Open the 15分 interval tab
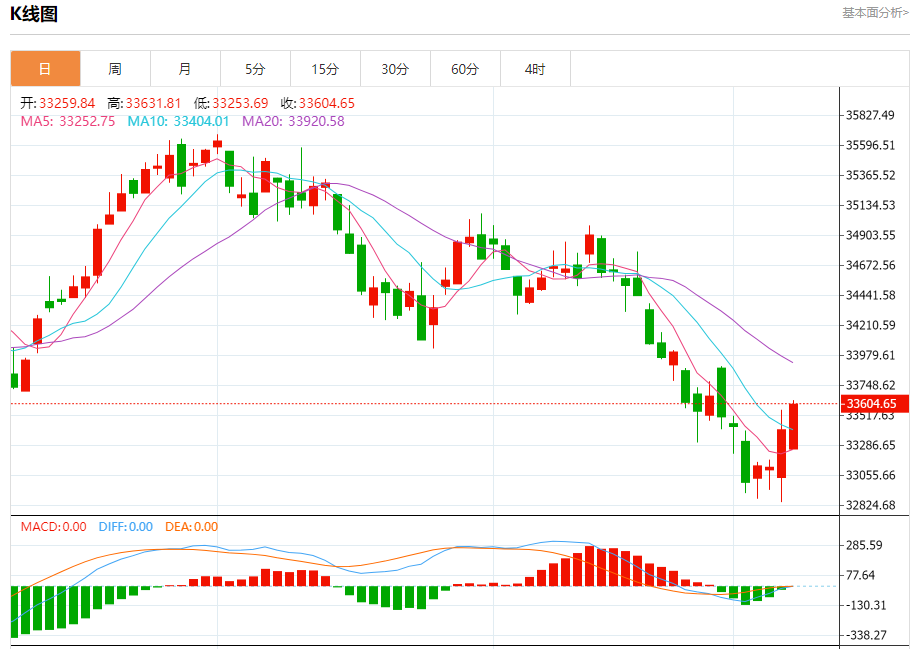Viewport: 920px width, 649px height. coord(325,69)
